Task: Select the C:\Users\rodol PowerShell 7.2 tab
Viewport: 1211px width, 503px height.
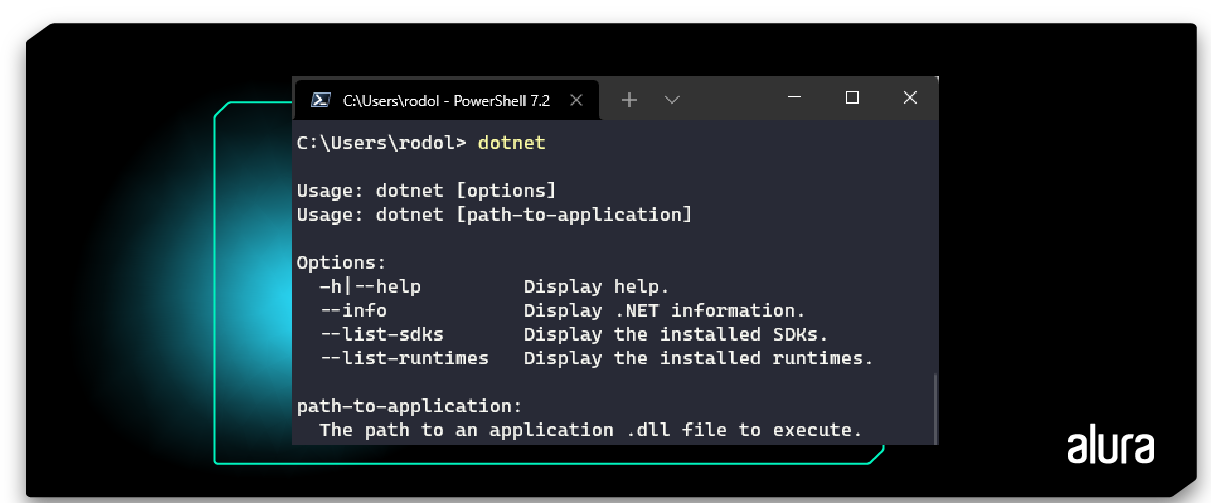Action: 447,100
